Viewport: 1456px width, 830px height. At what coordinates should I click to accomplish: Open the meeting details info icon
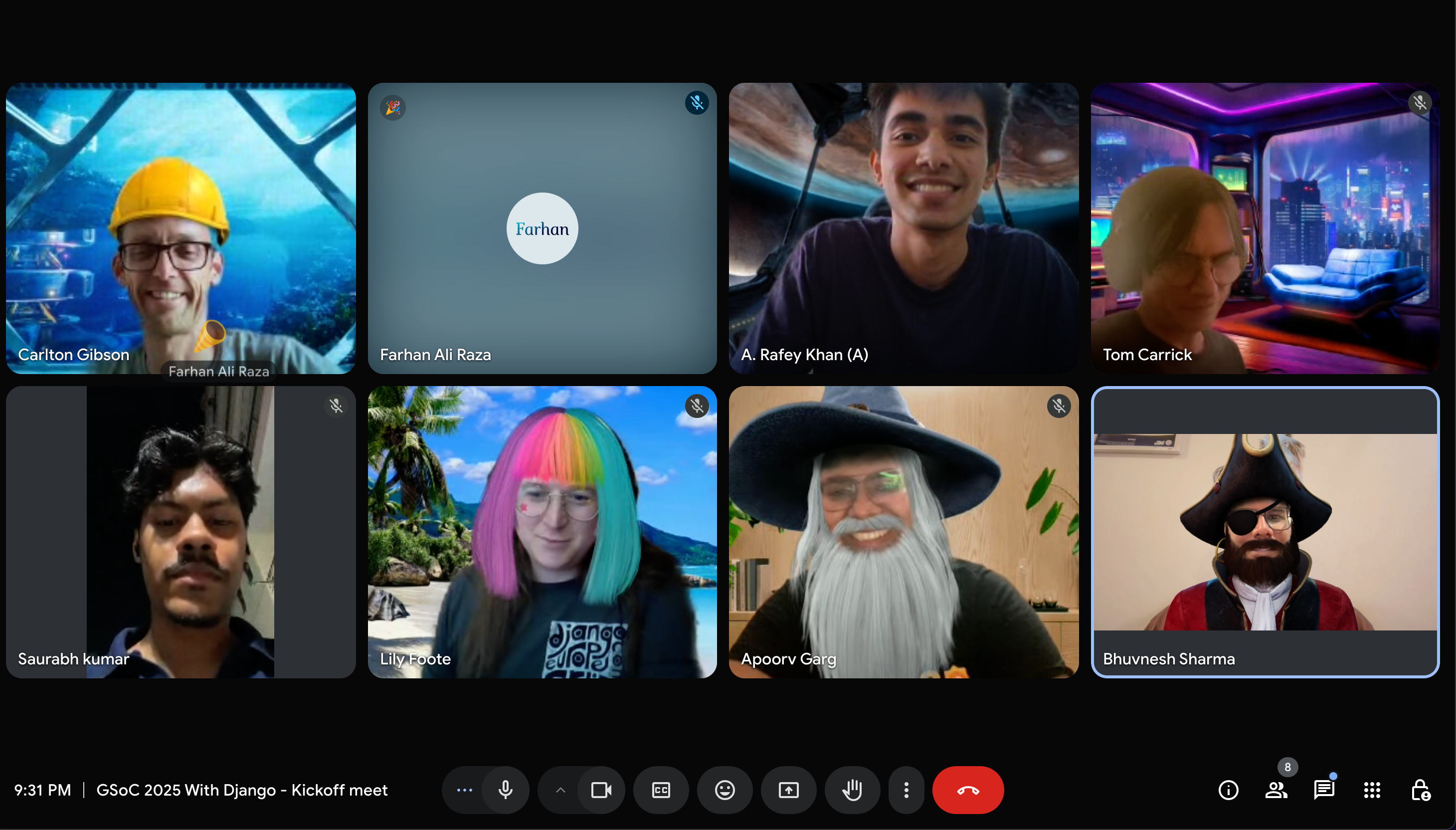(x=1228, y=790)
